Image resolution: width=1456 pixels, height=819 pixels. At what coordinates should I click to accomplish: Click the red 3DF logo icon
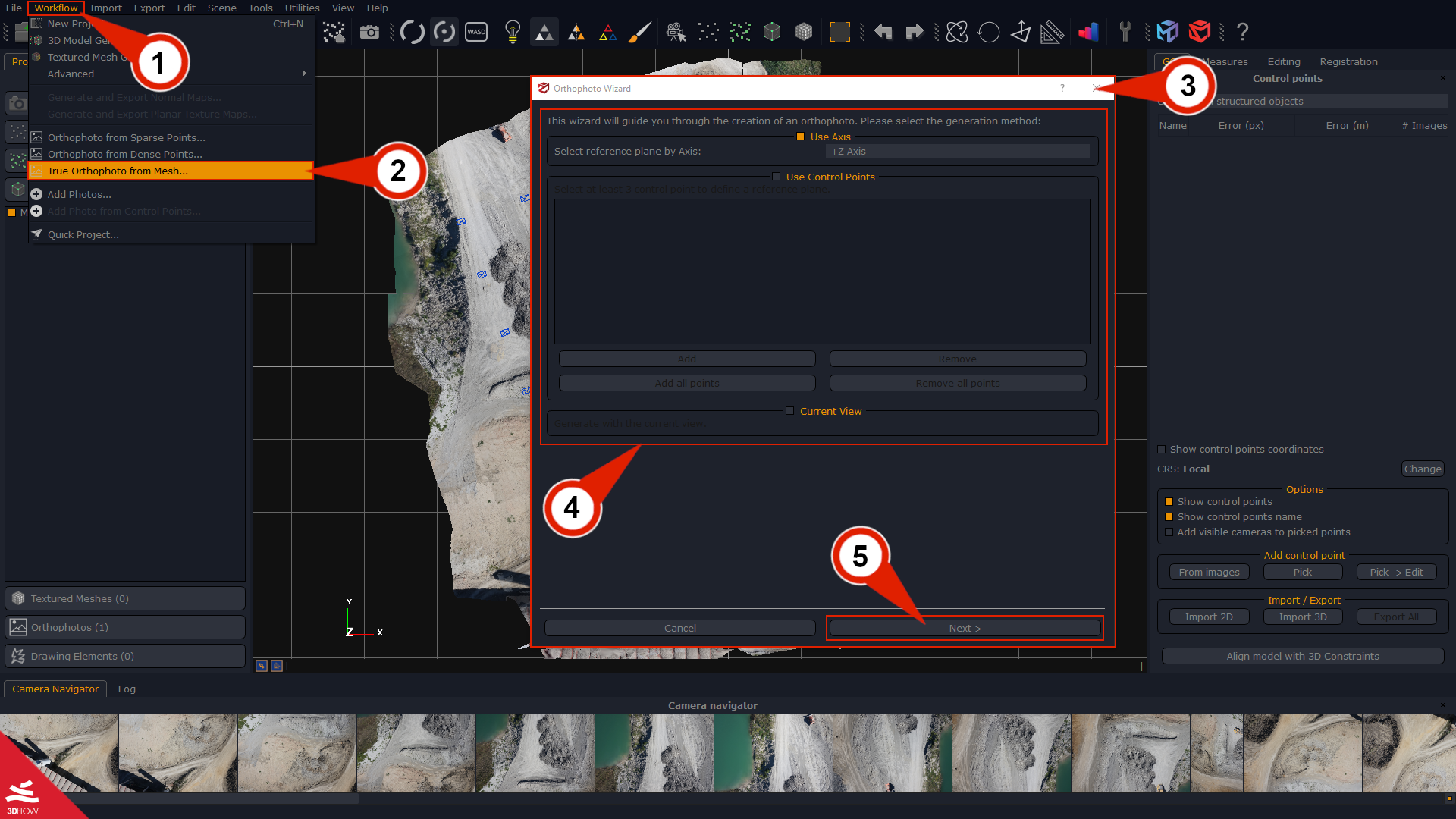click(1200, 32)
